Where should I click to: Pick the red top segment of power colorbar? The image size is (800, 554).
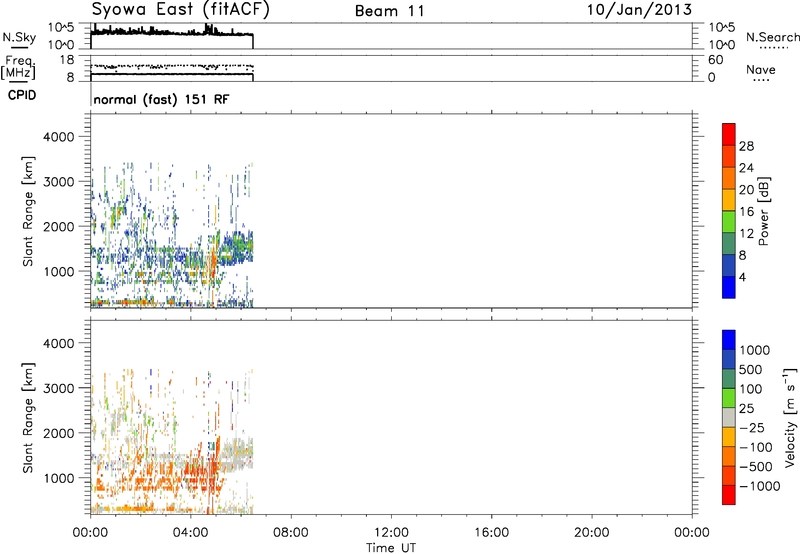(x=729, y=134)
